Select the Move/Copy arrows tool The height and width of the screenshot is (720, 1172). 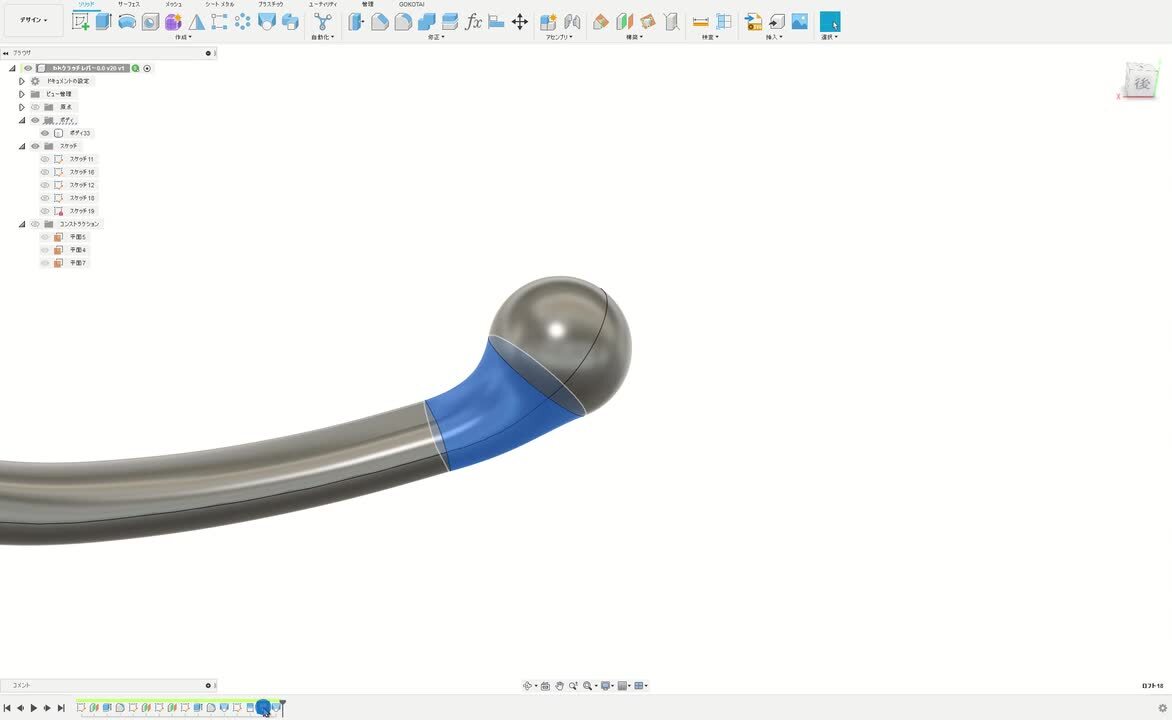(519, 22)
